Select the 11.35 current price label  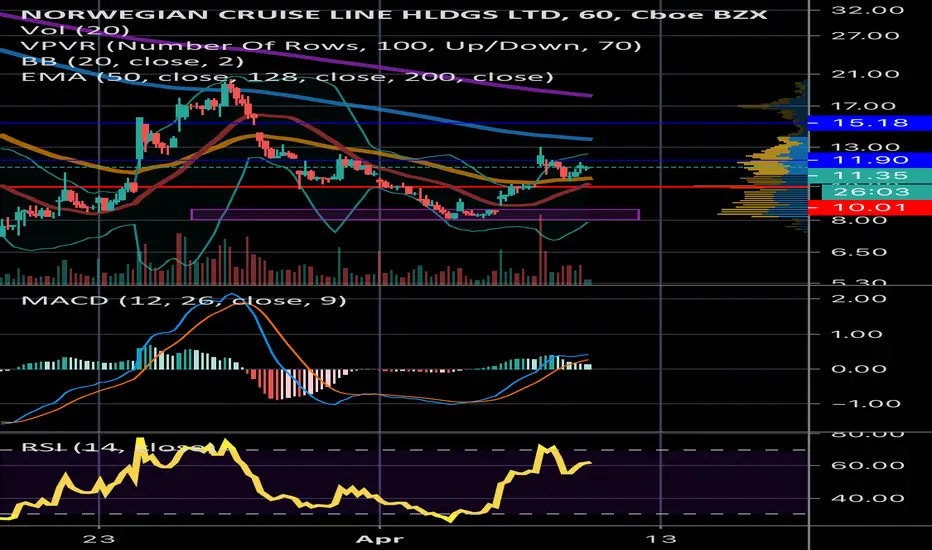(x=870, y=176)
